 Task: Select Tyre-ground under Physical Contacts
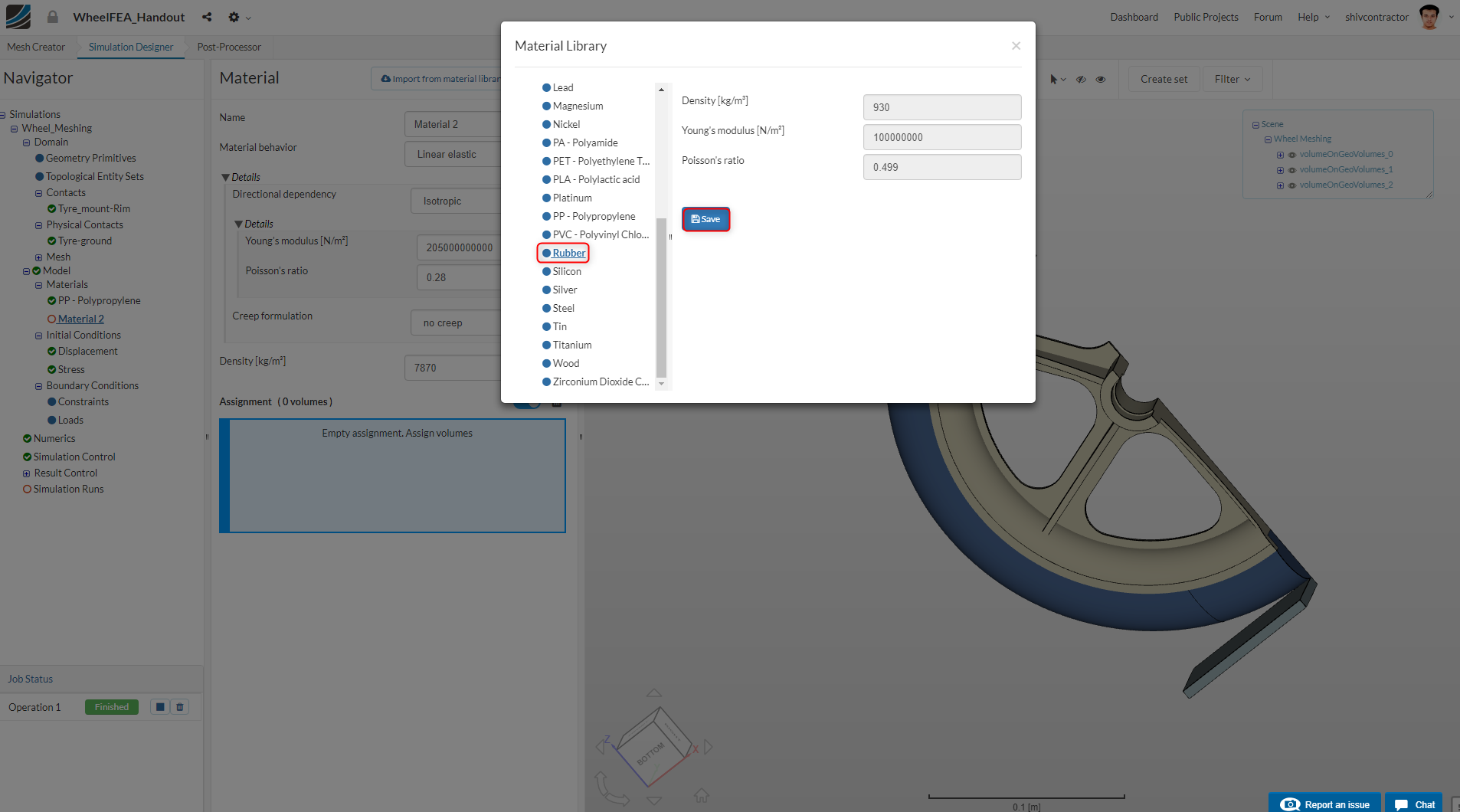pos(84,241)
